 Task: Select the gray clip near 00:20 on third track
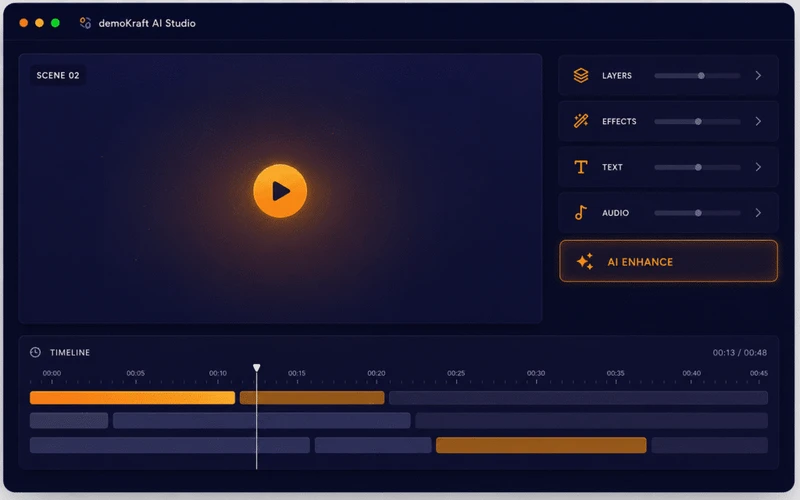tap(373, 445)
